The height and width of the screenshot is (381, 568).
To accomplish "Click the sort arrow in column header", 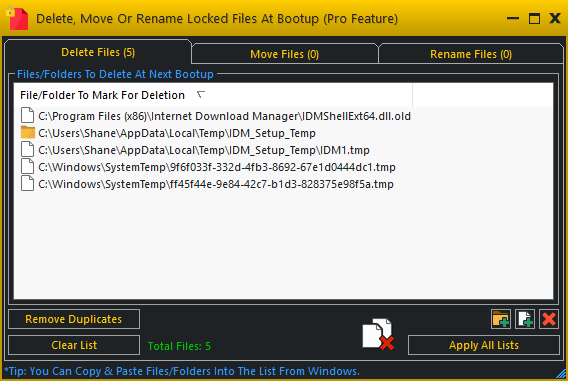I will click(x=201, y=95).
